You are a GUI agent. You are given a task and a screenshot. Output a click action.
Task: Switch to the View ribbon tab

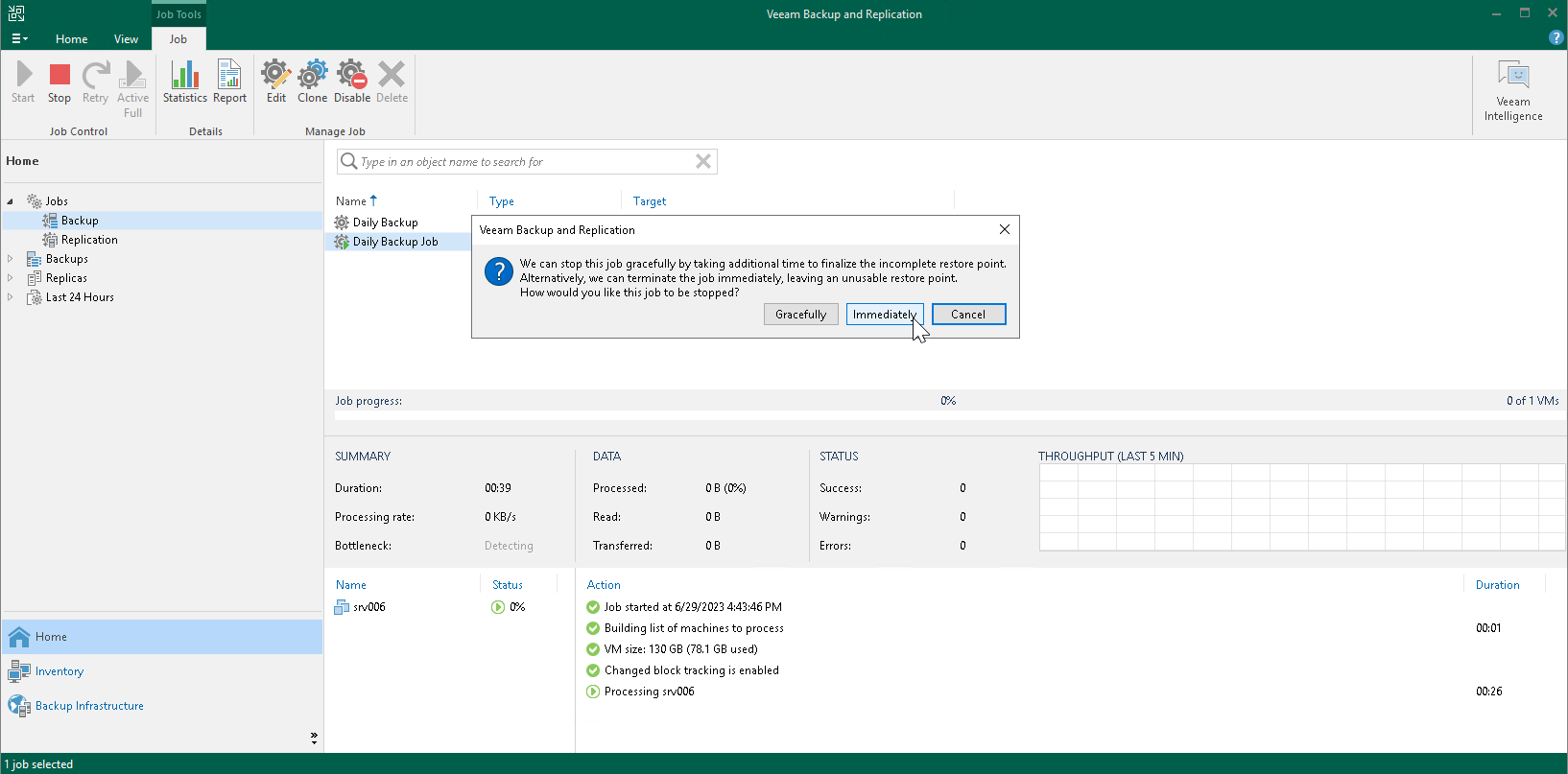(126, 39)
